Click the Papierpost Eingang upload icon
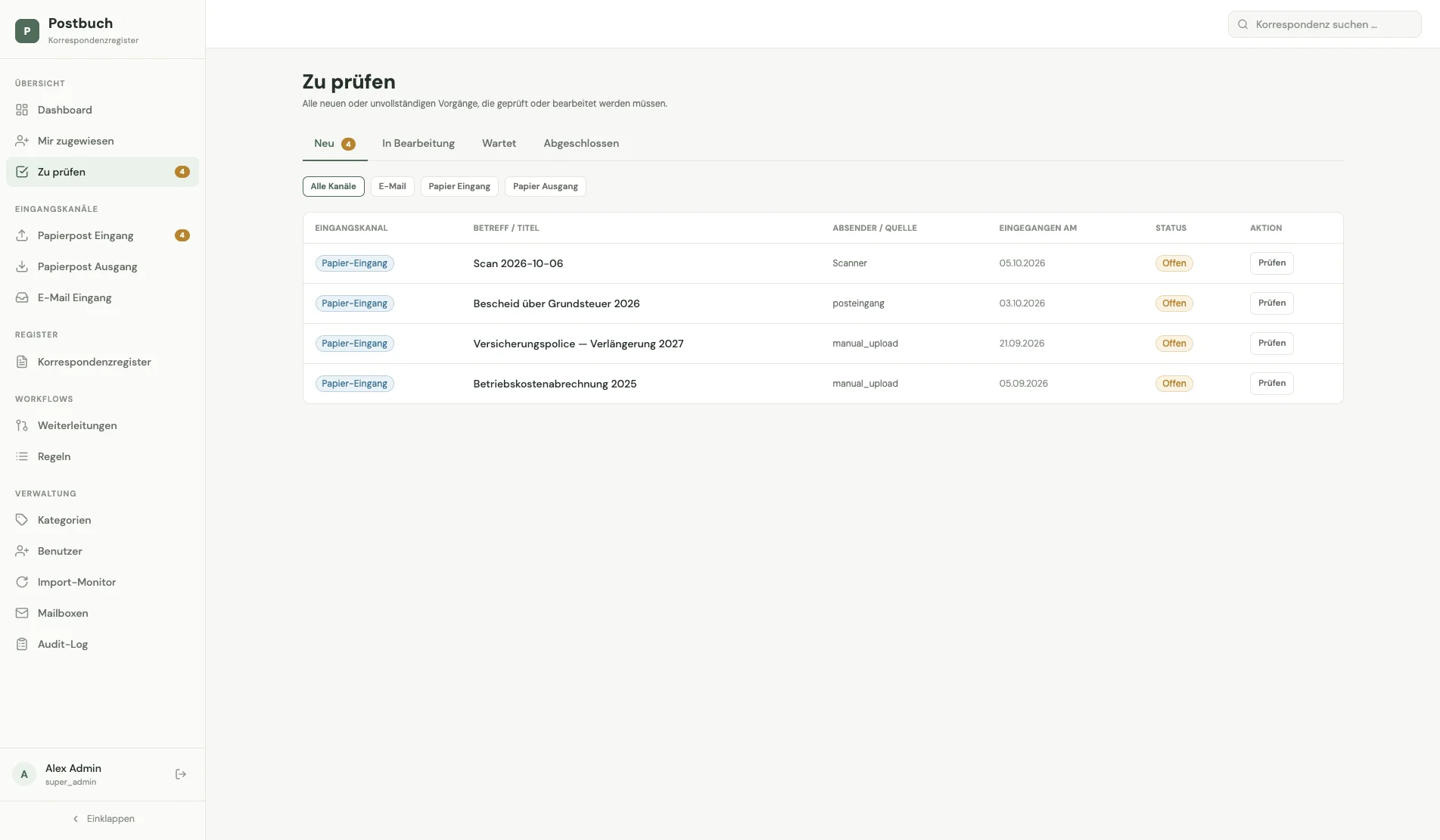Viewport: 1440px width, 840px height. 22,235
